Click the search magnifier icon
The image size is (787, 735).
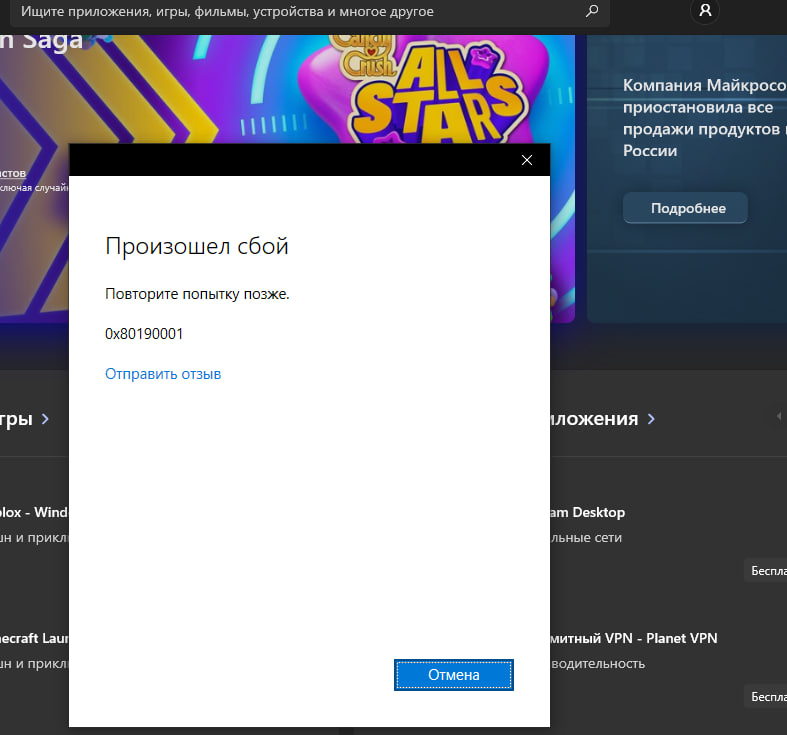(x=592, y=11)
